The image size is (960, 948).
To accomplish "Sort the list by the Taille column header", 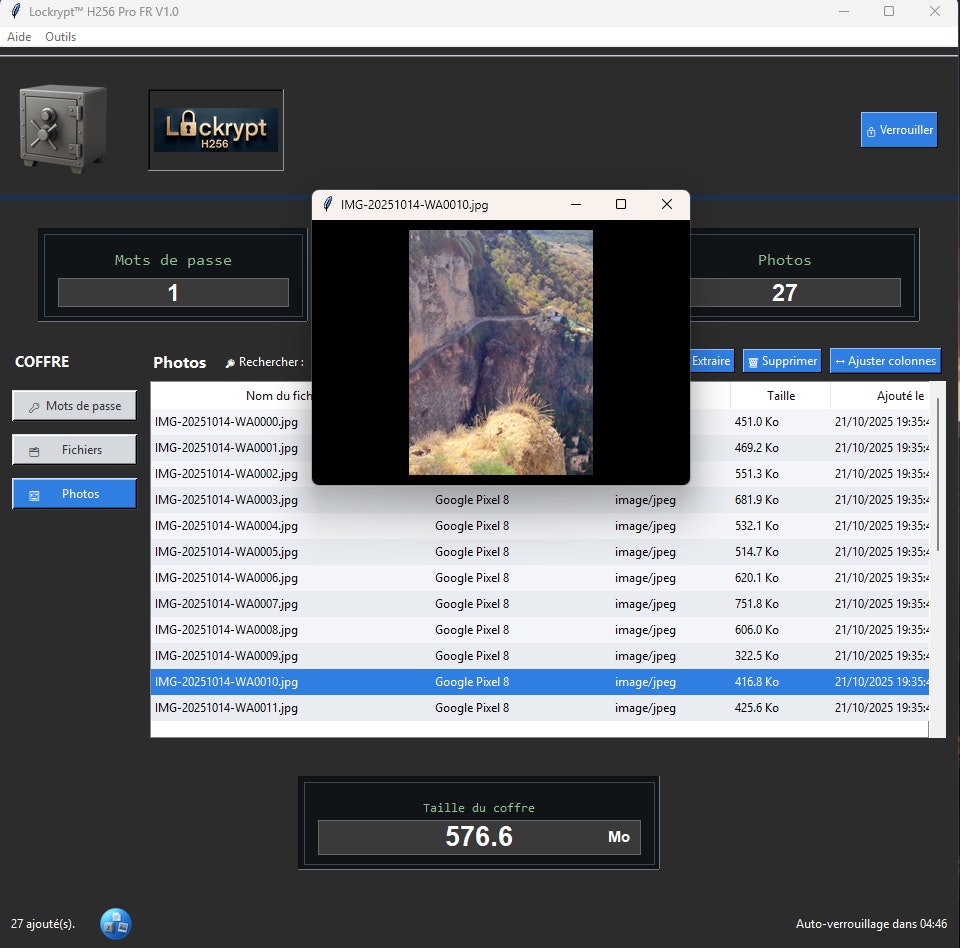I will coord(780,395).
